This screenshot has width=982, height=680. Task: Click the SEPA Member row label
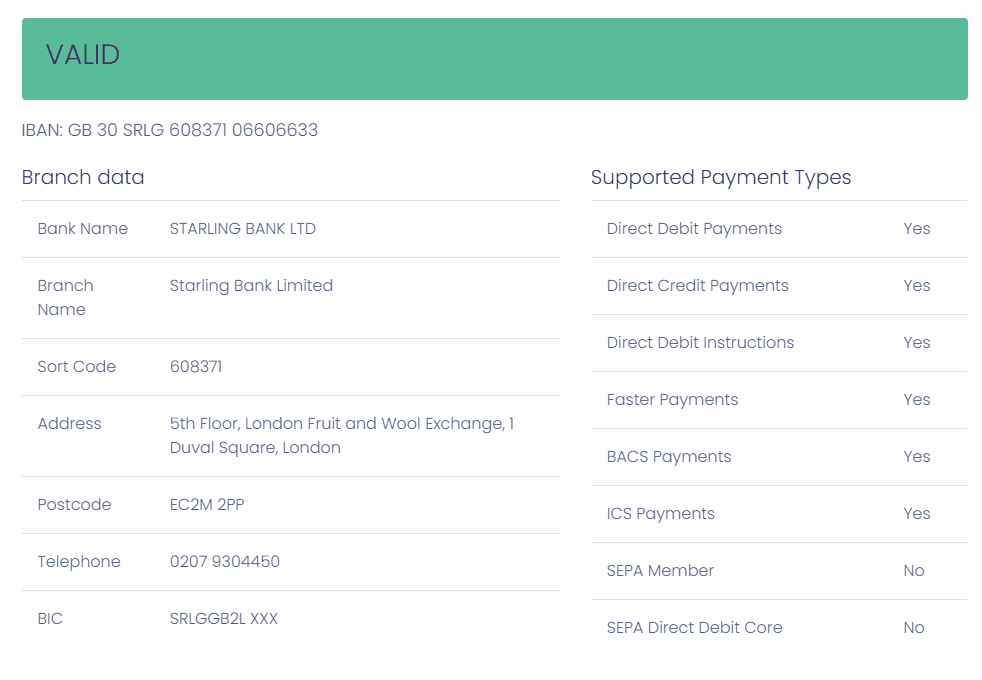coord(660,571)
